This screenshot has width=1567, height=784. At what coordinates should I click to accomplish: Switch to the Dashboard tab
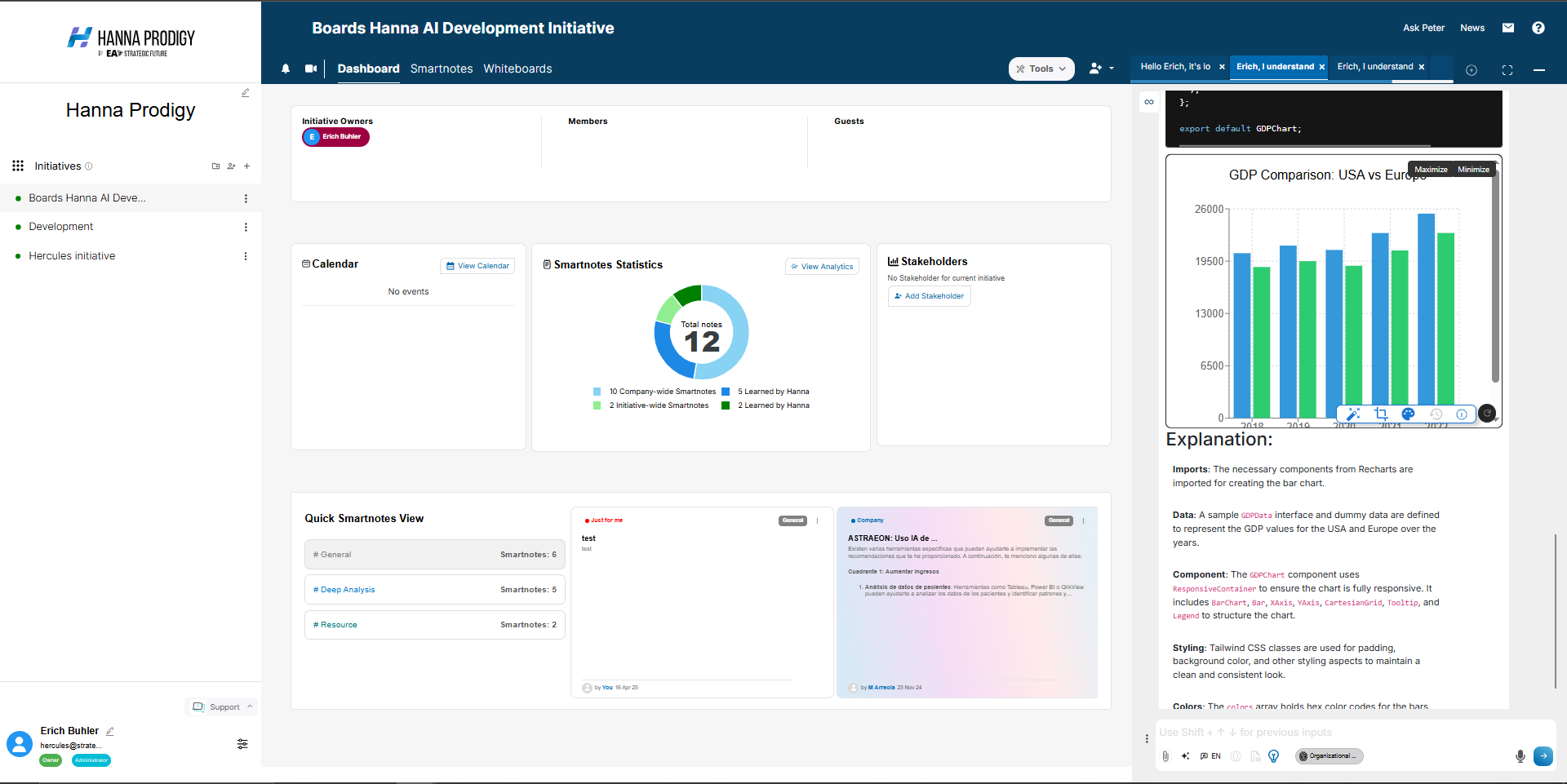click(x=369, y=69)
